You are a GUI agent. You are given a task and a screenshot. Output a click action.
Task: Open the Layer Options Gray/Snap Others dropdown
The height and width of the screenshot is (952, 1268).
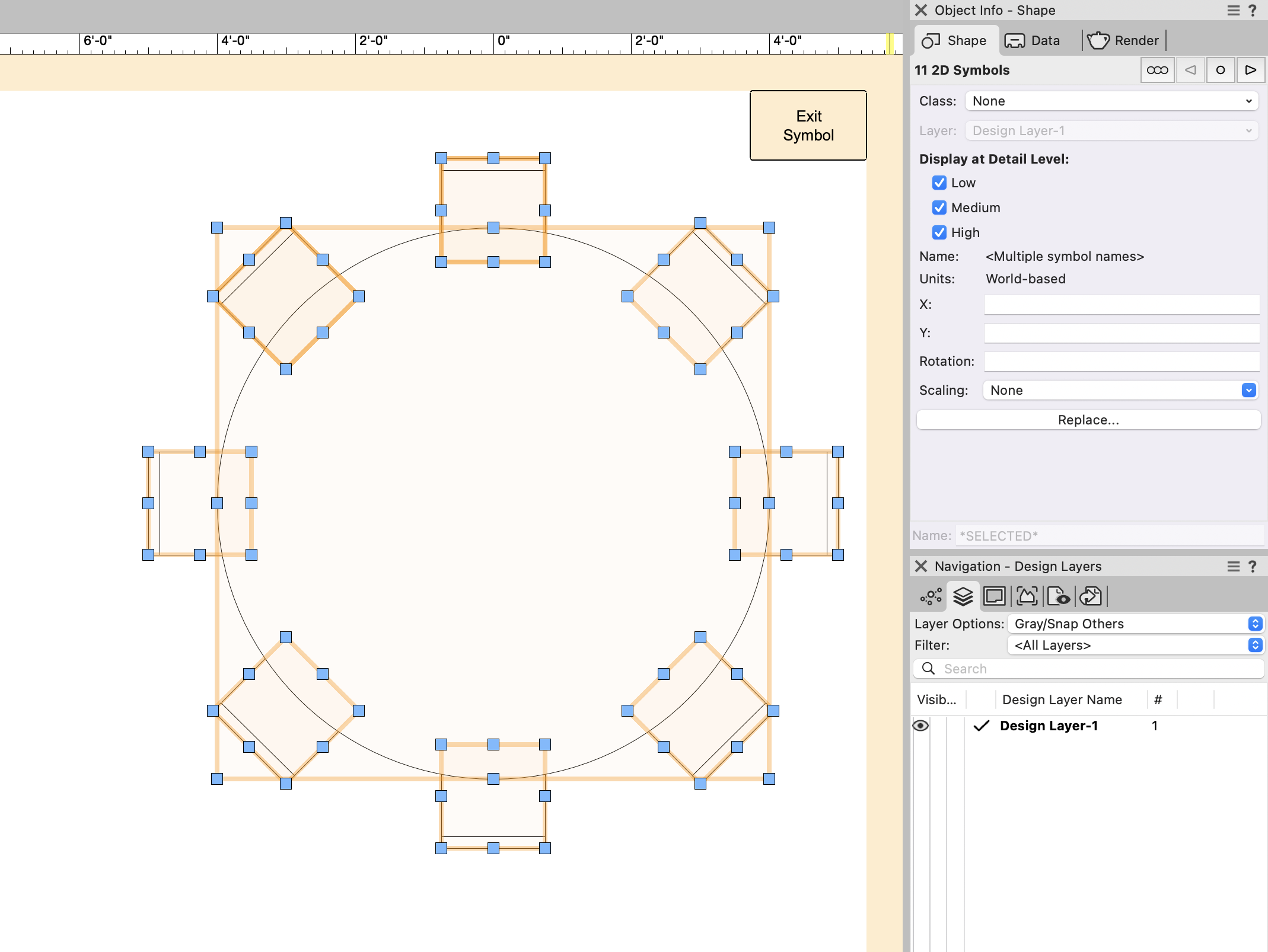coord(1135,623)
